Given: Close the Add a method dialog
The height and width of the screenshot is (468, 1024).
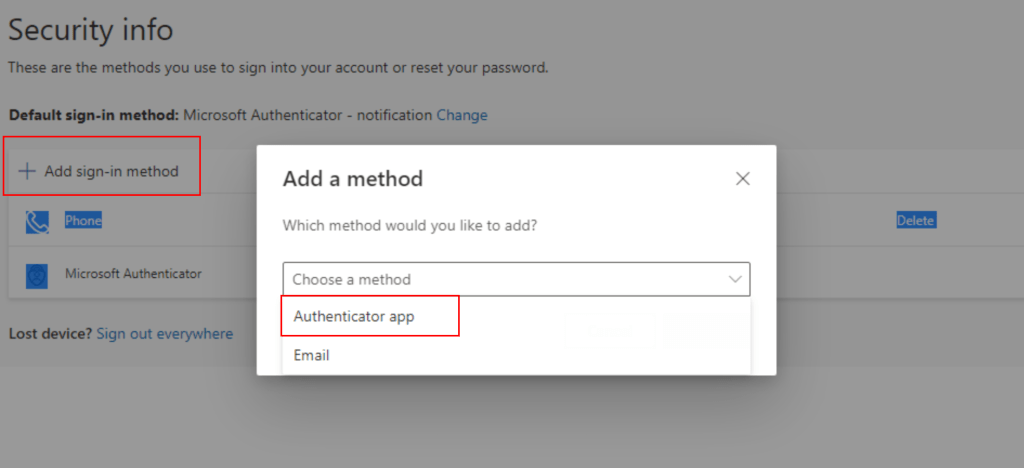Looking at the screenshot, I should (x=742, y=179).
